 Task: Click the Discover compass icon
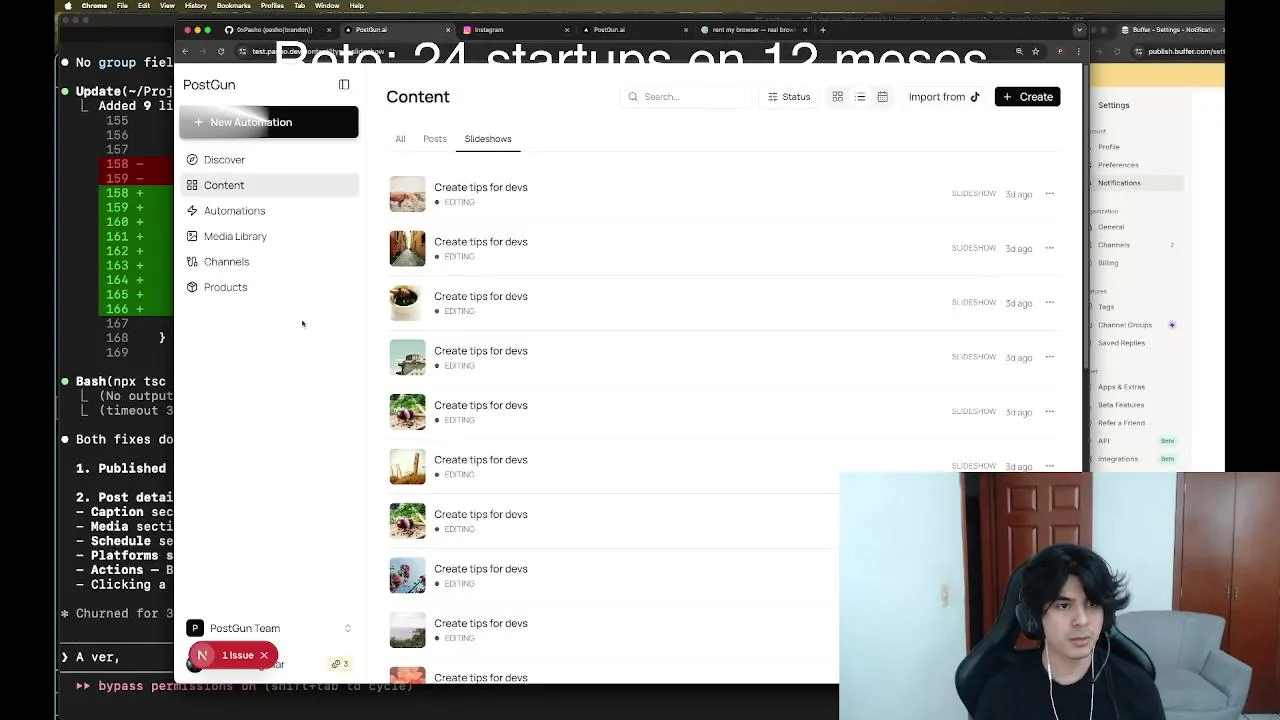[192, 160]
